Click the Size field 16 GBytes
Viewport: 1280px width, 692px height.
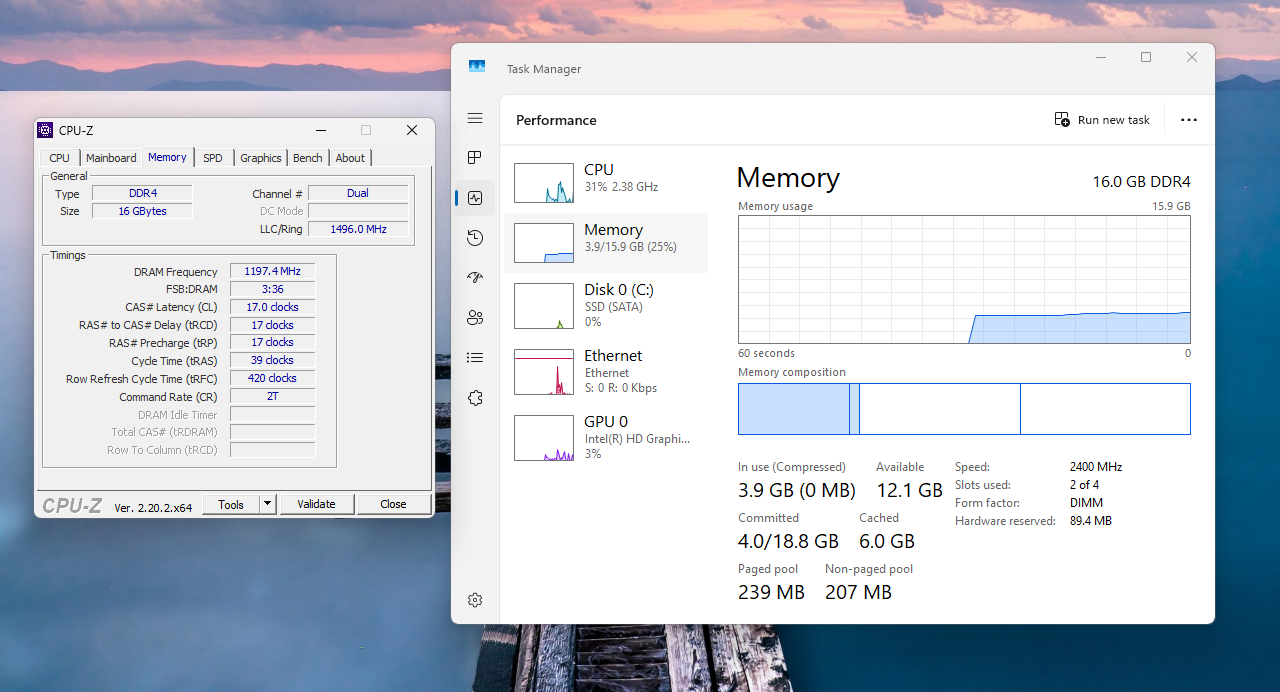click(142, 211)
